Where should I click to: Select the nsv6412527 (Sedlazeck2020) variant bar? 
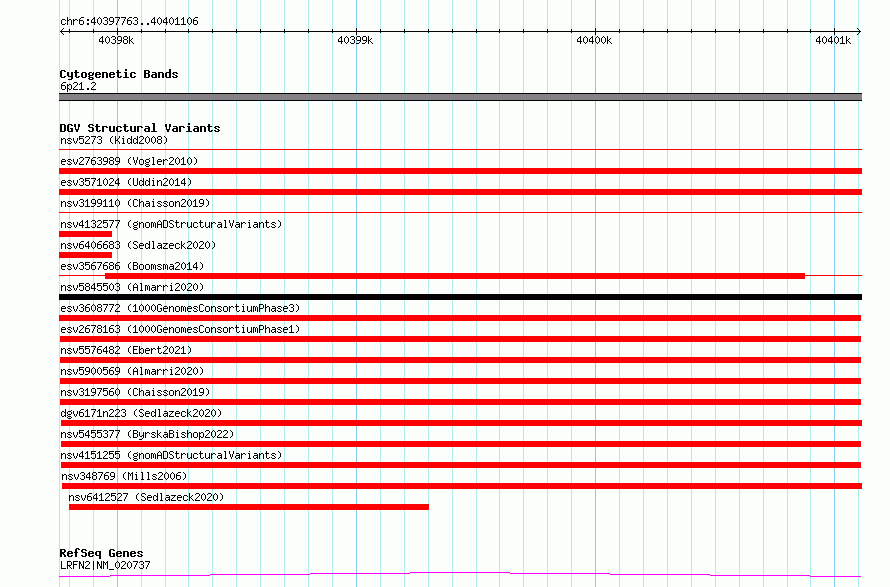(249, 507)
